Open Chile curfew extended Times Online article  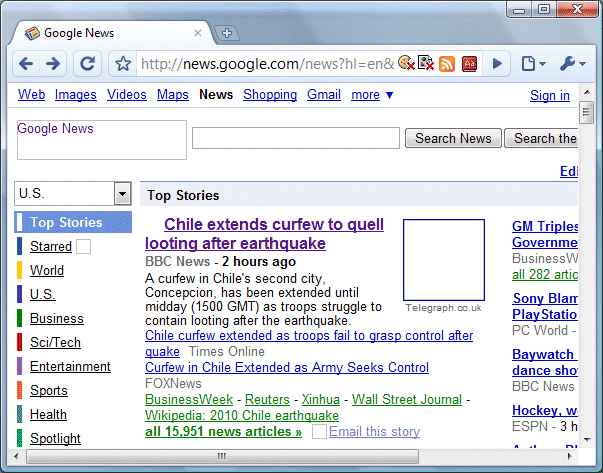click(x=309, y=343)
